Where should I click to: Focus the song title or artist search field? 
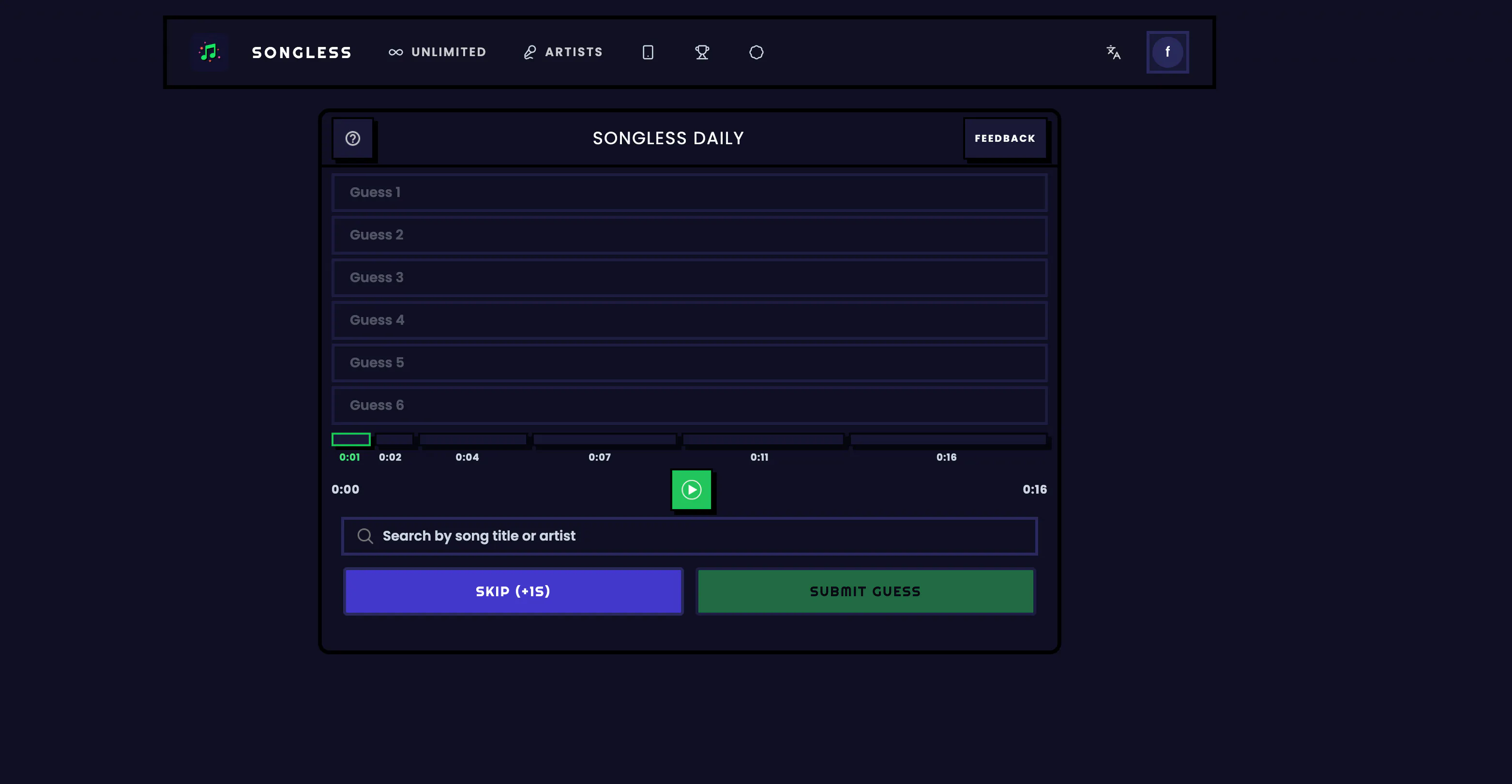(689, 536)
